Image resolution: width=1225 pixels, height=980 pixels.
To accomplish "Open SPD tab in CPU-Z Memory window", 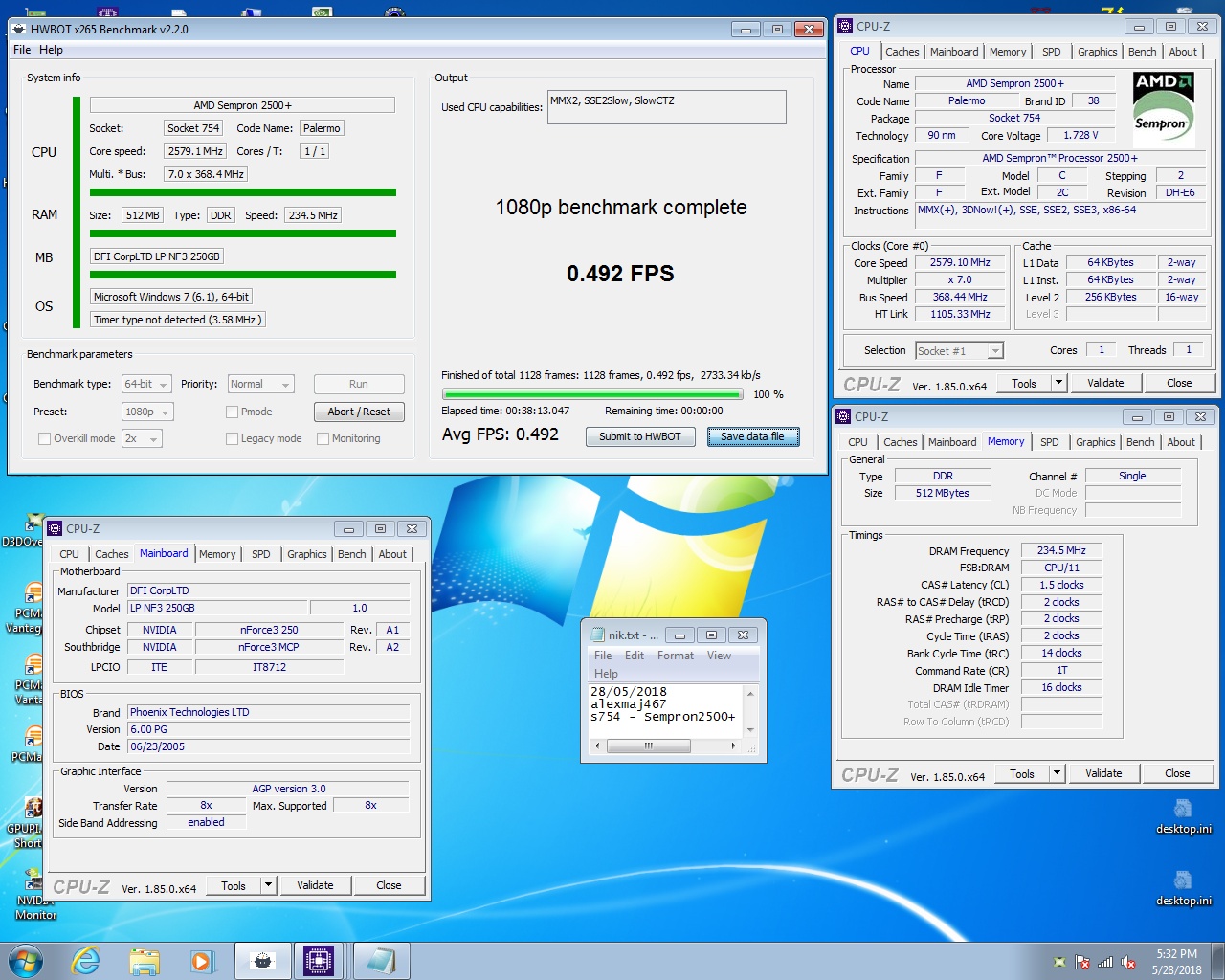I will point(1050,442).
